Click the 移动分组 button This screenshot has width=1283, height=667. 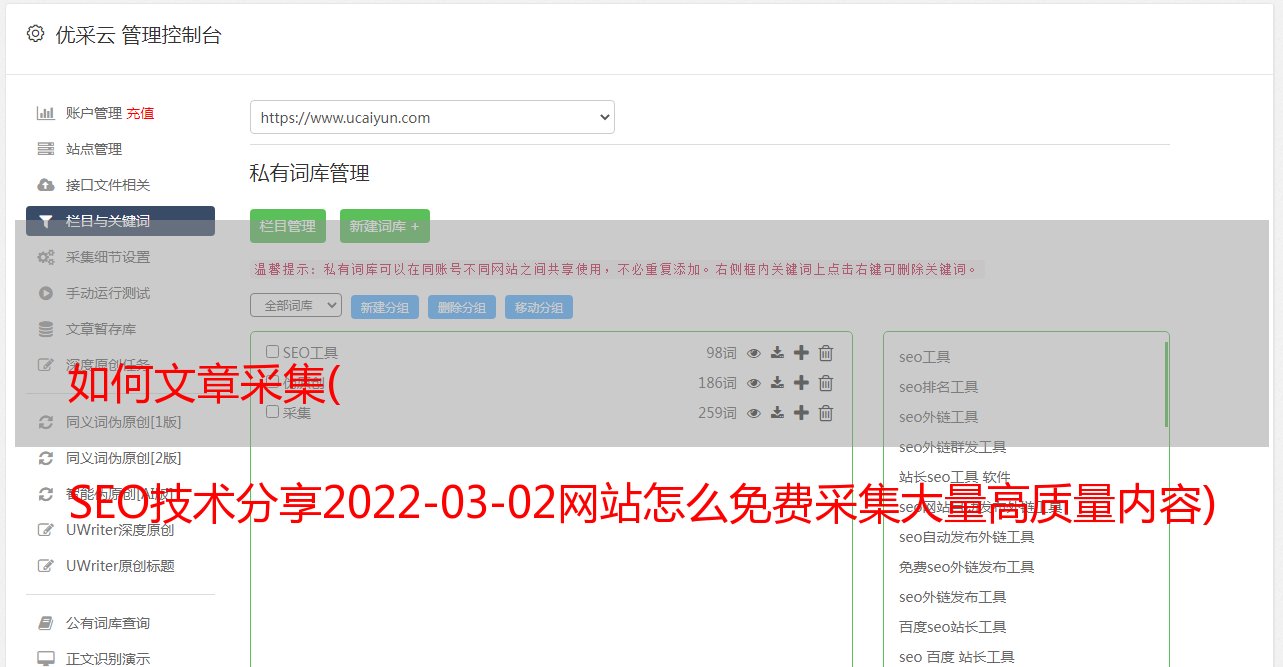[539, 307]
